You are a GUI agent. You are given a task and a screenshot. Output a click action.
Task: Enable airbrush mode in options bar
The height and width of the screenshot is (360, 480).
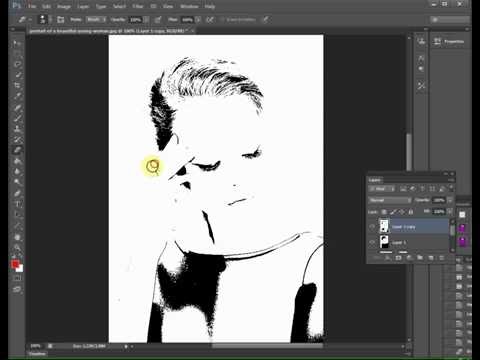(x=210, y=20)
